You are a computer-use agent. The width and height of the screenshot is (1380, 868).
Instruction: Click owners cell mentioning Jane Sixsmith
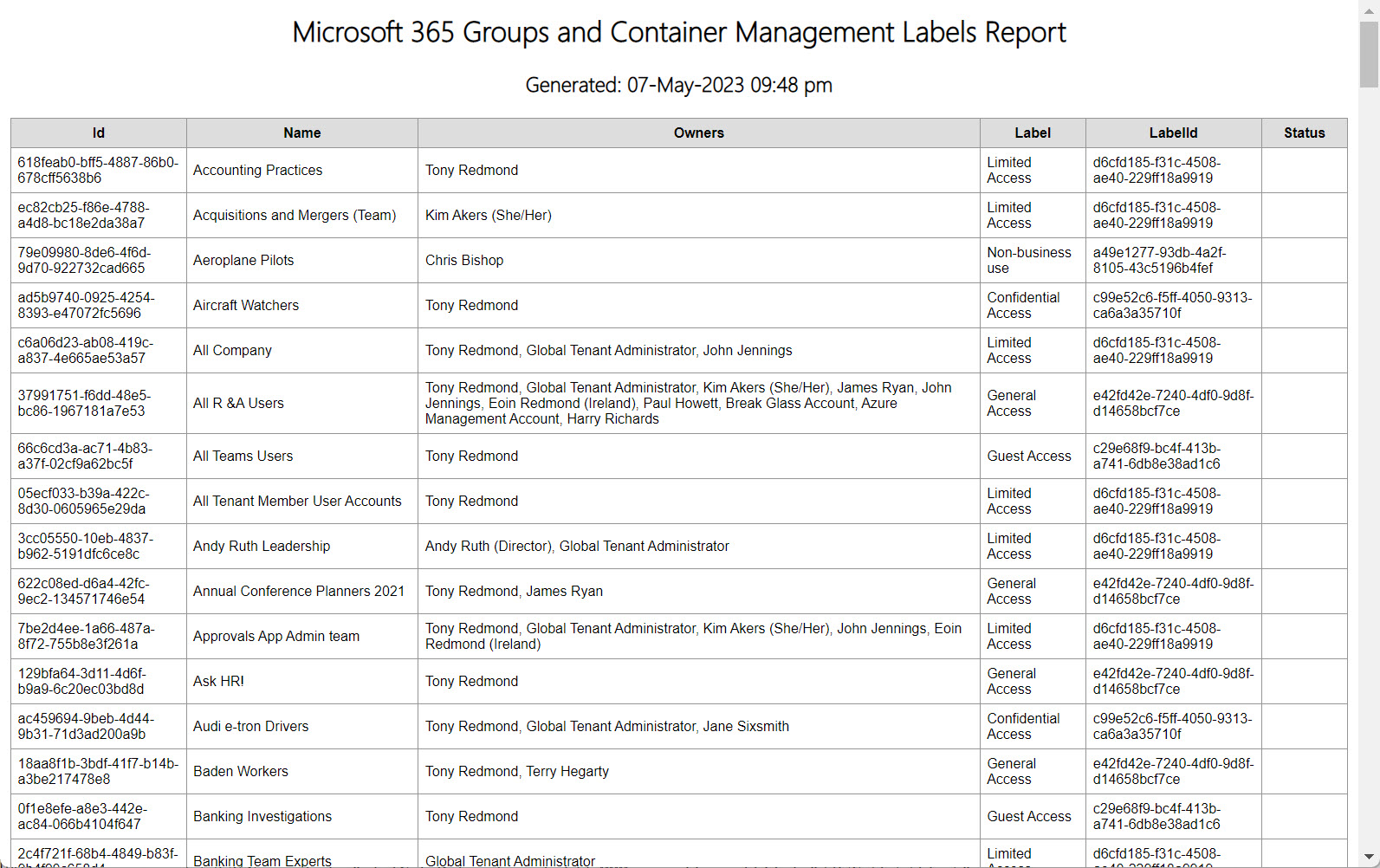coord(698,726)
